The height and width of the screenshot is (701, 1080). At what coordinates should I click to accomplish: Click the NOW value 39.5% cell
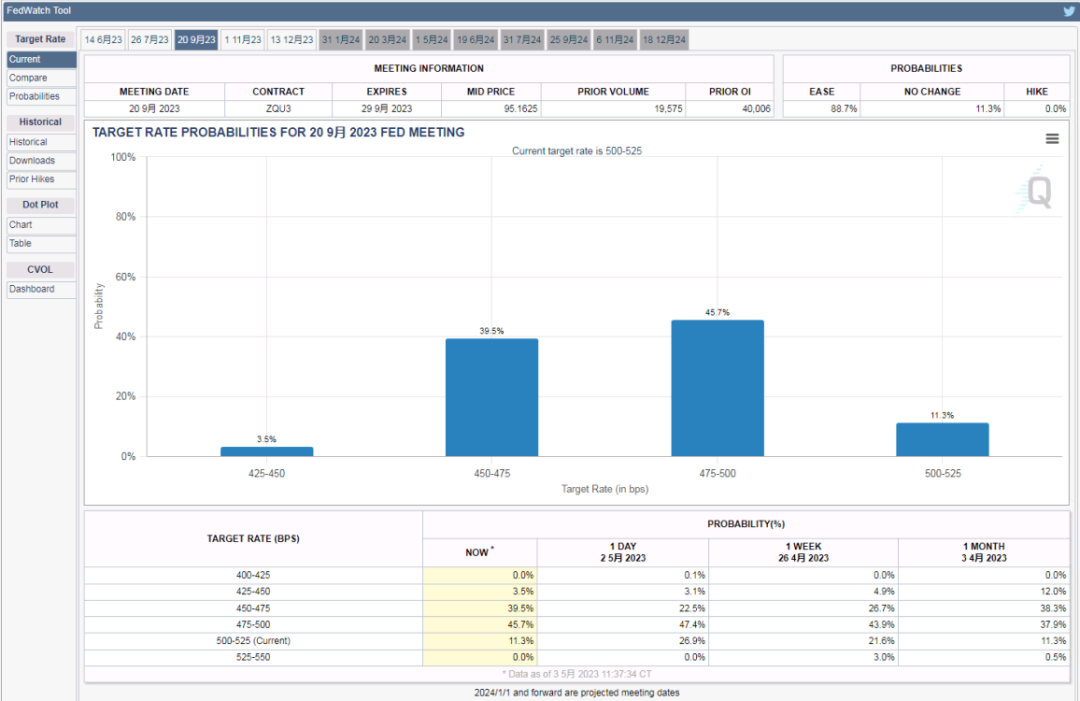pyautogui.click(x=480, y=608)
